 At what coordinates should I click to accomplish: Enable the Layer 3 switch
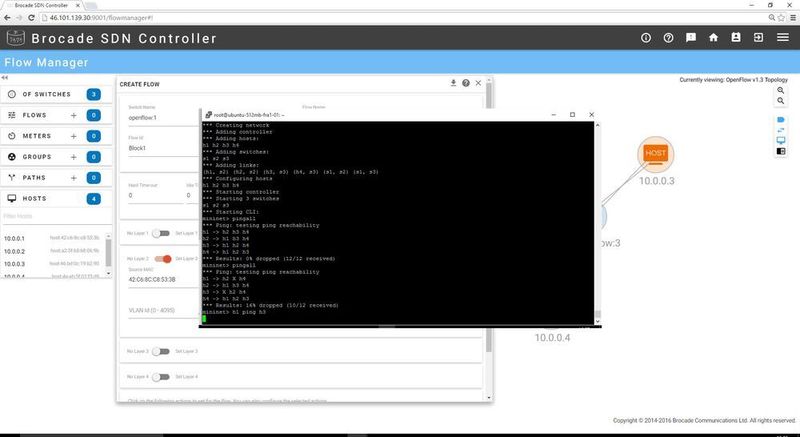[161, 351]
